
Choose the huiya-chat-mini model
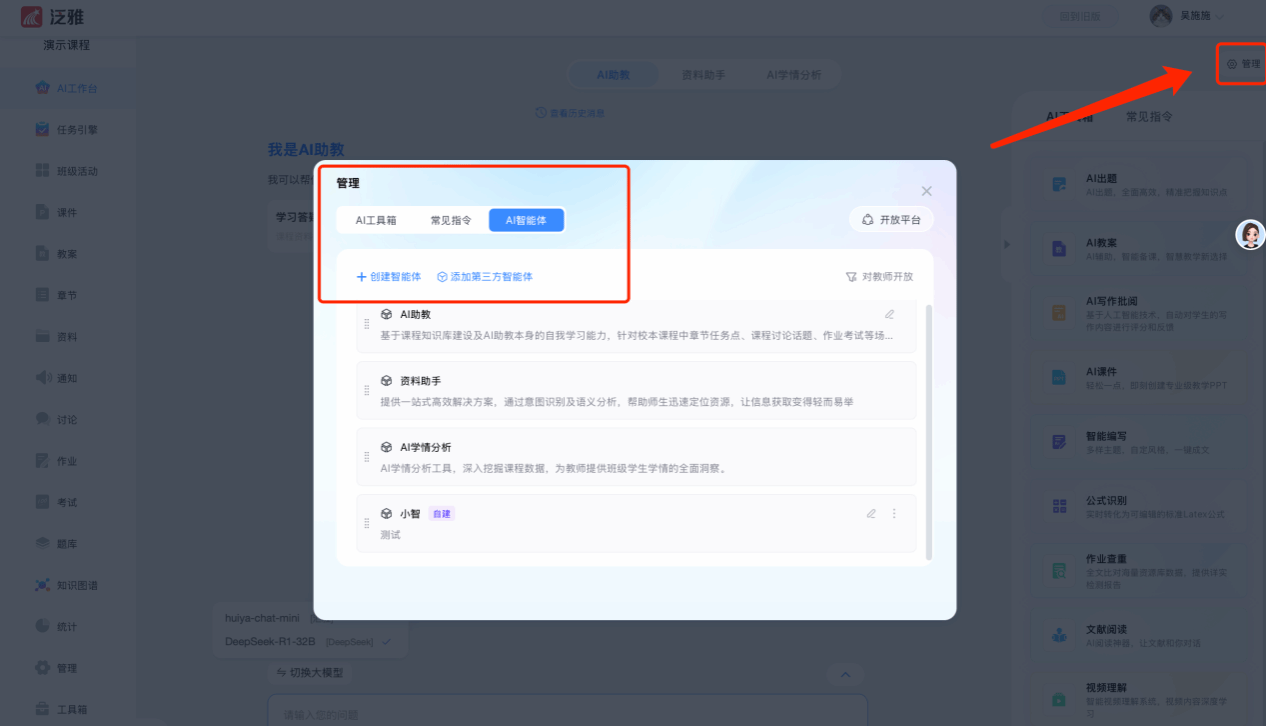(x=262, y=618)
